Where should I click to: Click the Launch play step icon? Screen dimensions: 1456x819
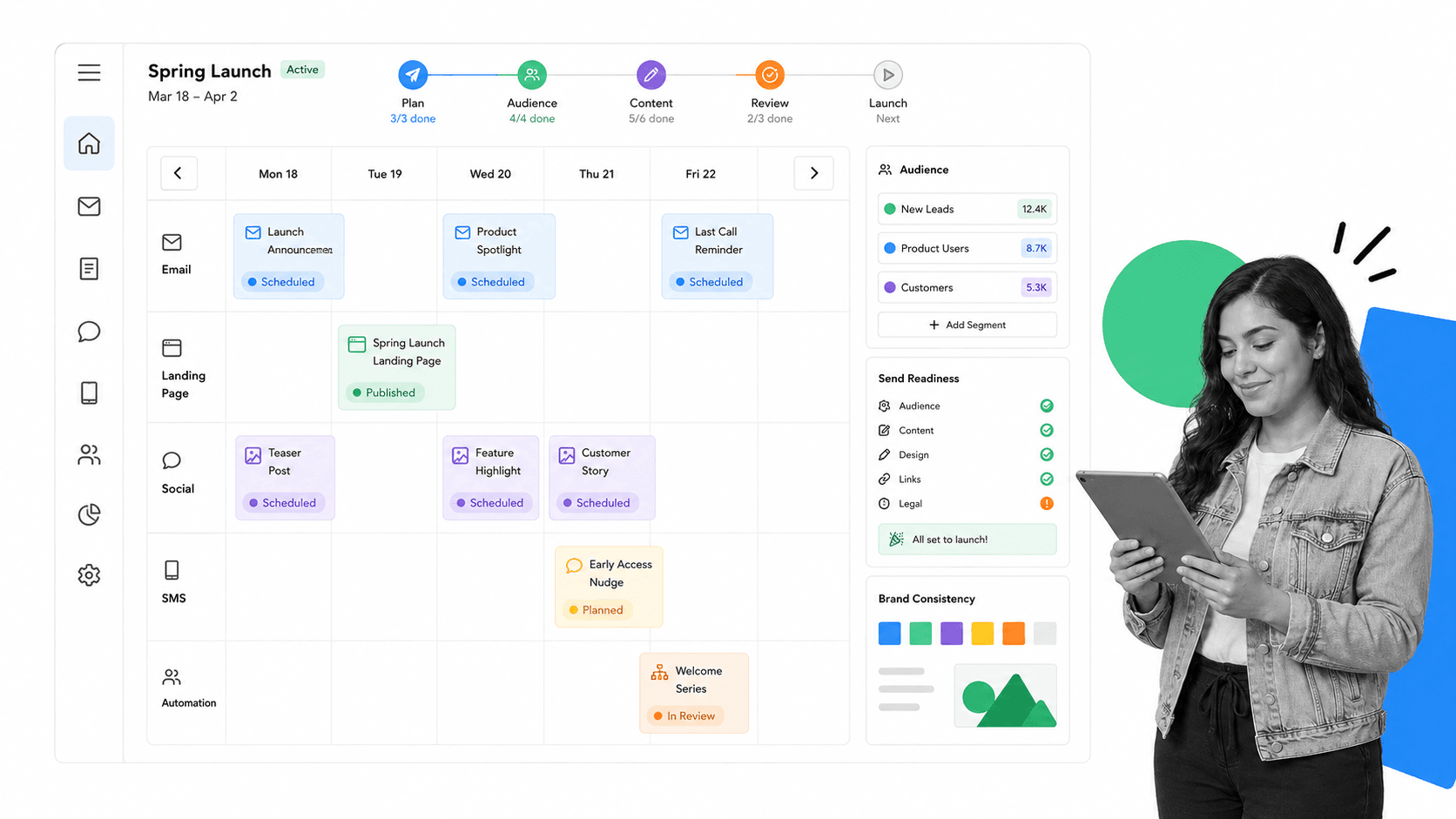[888, 75]
